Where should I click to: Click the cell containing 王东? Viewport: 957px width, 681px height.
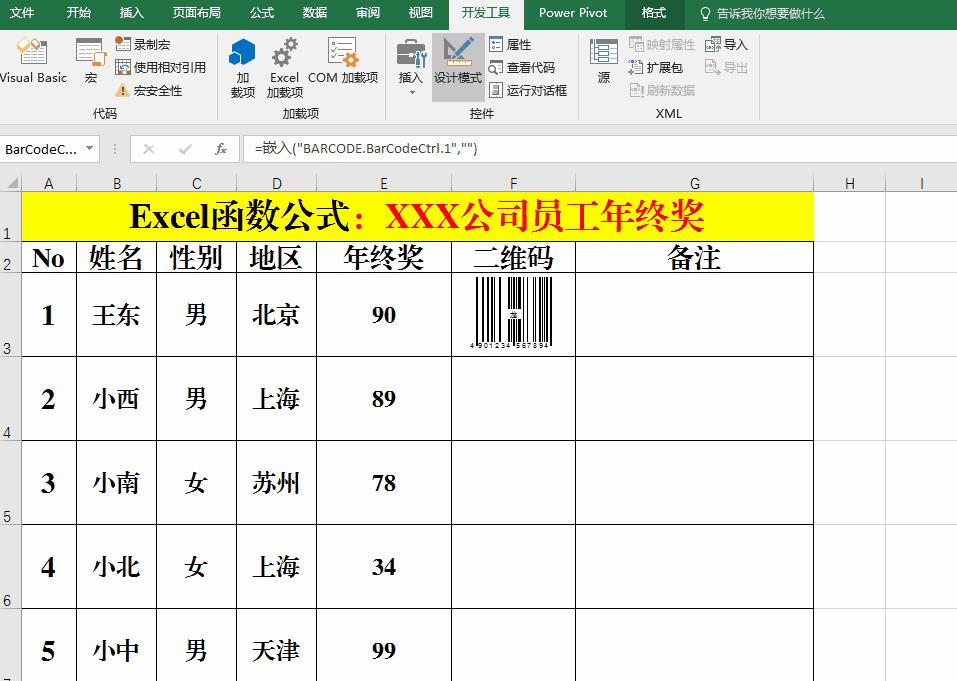[117, 315]
